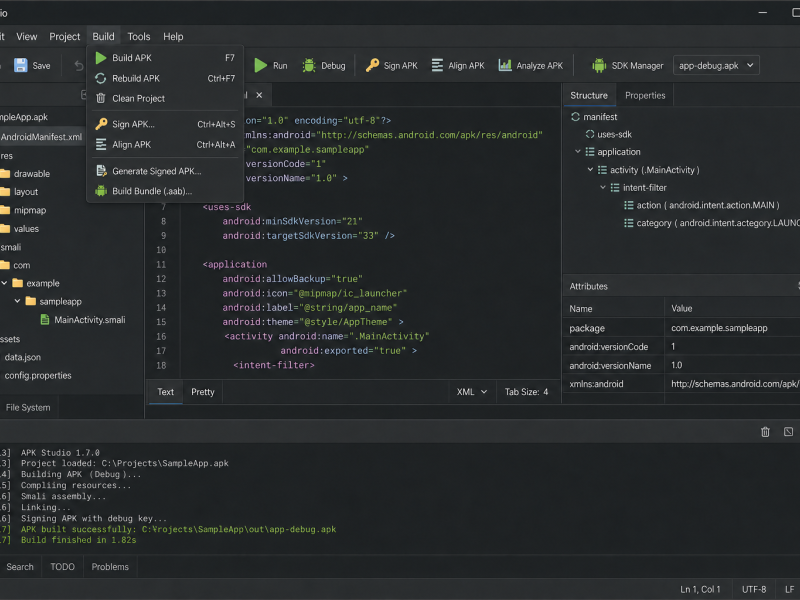This screenshot has width=800, height=600.
Task: Open the File System tab
Action: (28, 408)
